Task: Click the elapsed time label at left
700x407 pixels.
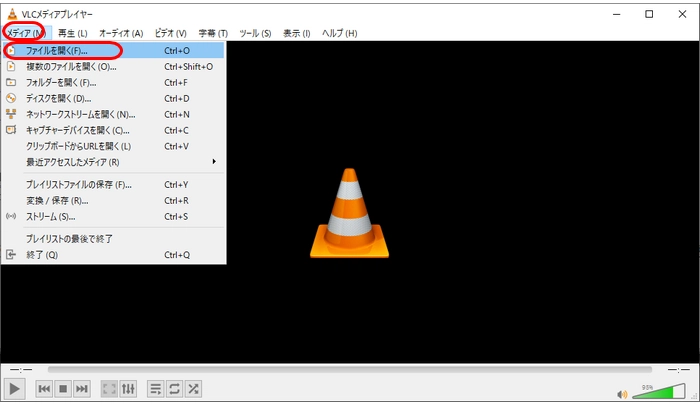Action: pos(21,370)
